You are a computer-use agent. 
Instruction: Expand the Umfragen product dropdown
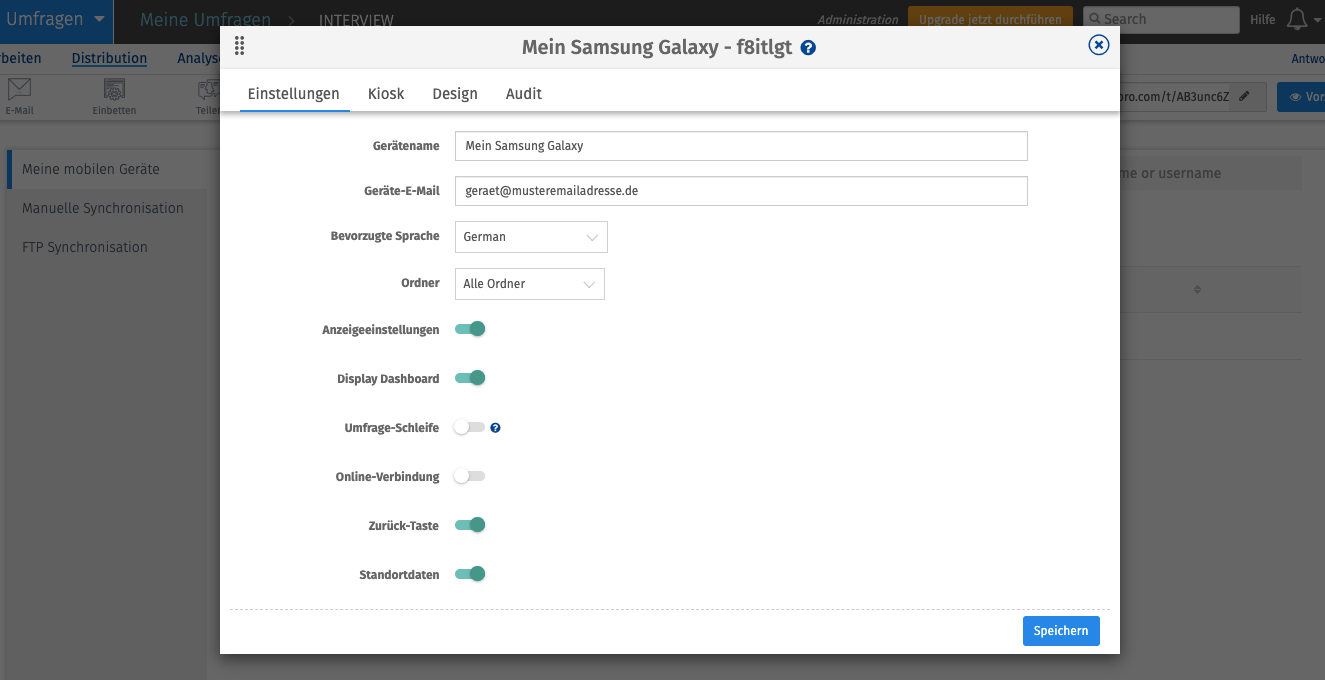click(x=56, y=20)
